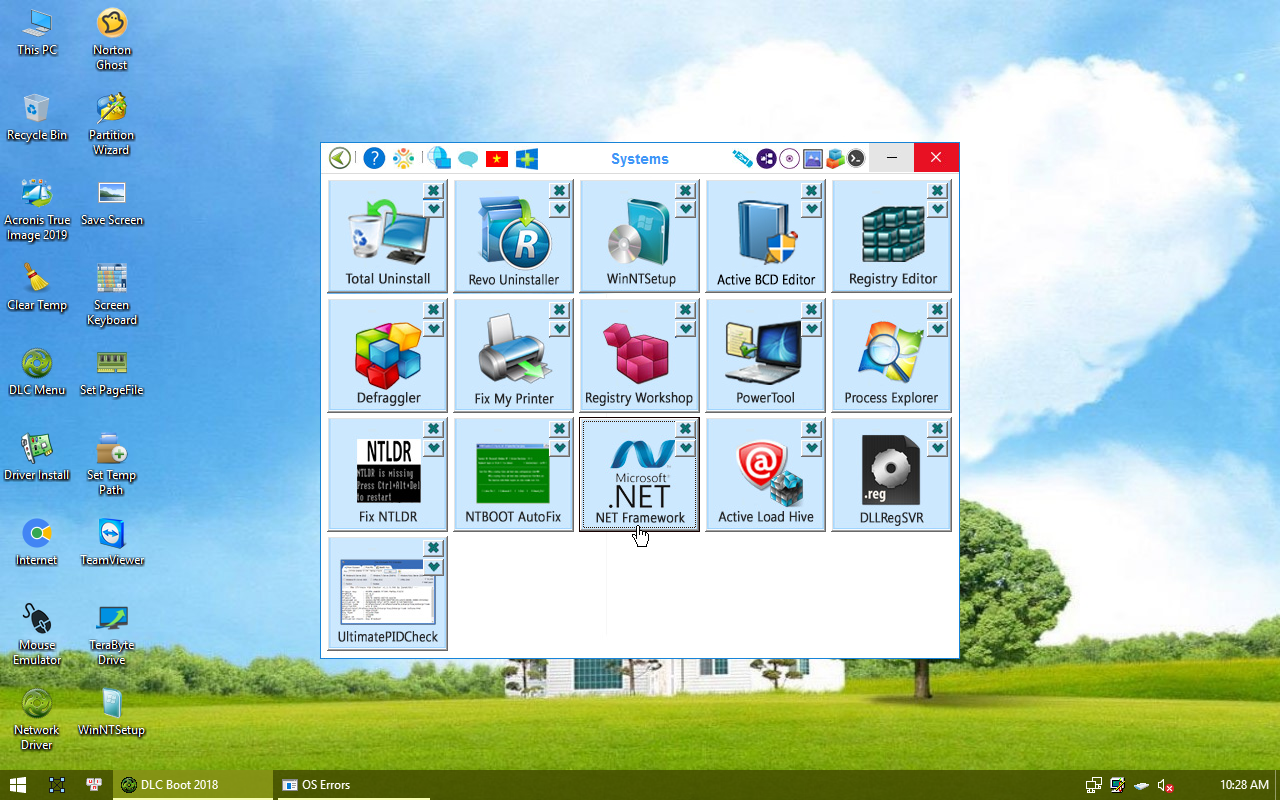Remove Total Uninstall with its X button
The height and width of the screenshot is (800, 1280).
pyautogui.click(x=433, y=190)
